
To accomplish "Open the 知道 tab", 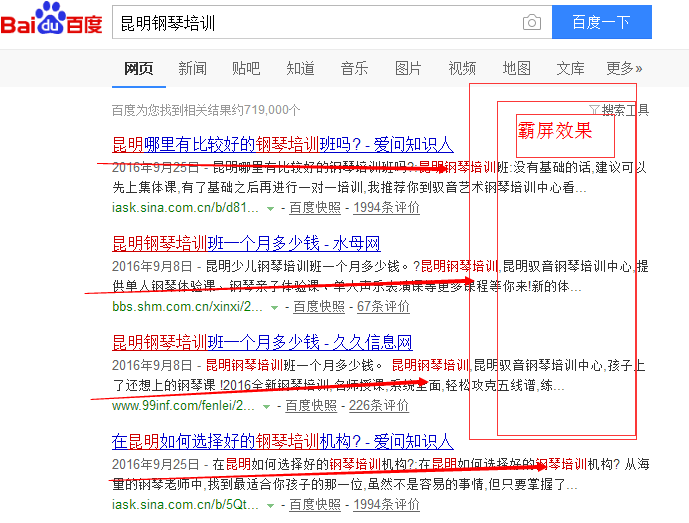I will [300, 69].
